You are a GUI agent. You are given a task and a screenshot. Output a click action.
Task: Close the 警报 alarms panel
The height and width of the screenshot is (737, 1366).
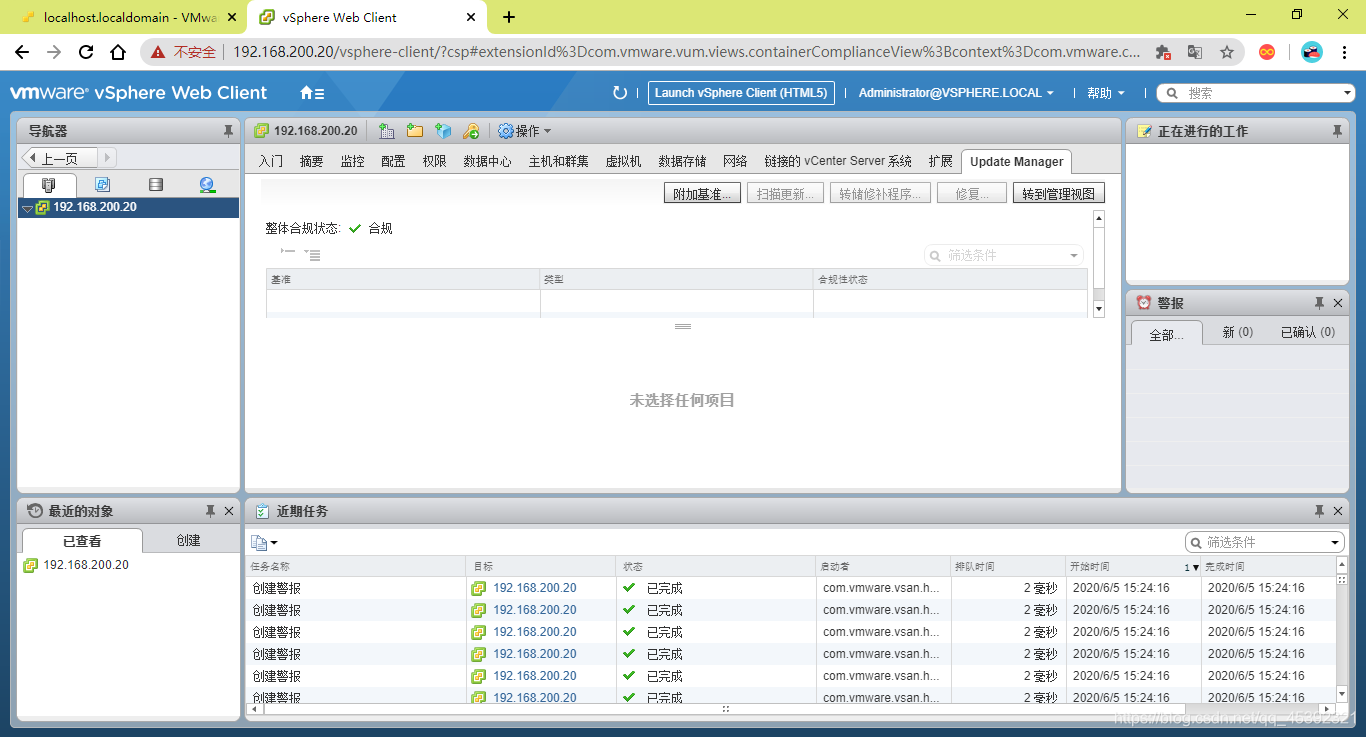1338,303
